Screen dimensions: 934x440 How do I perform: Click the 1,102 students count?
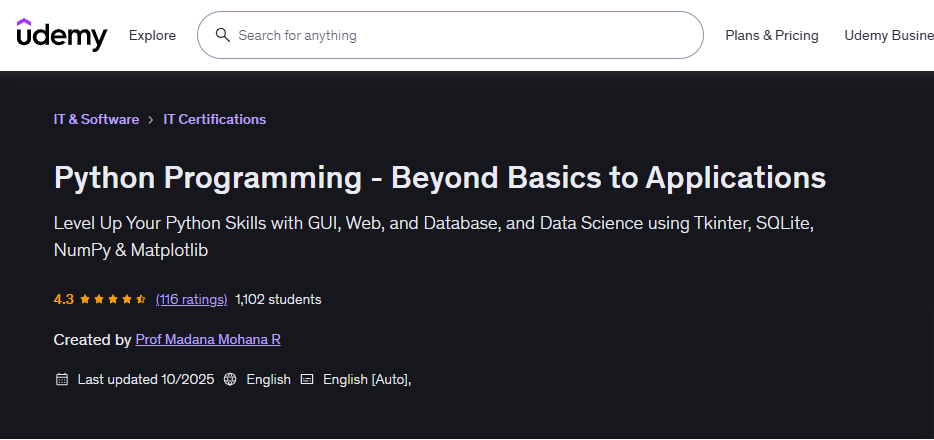click(x=278, y=299)
